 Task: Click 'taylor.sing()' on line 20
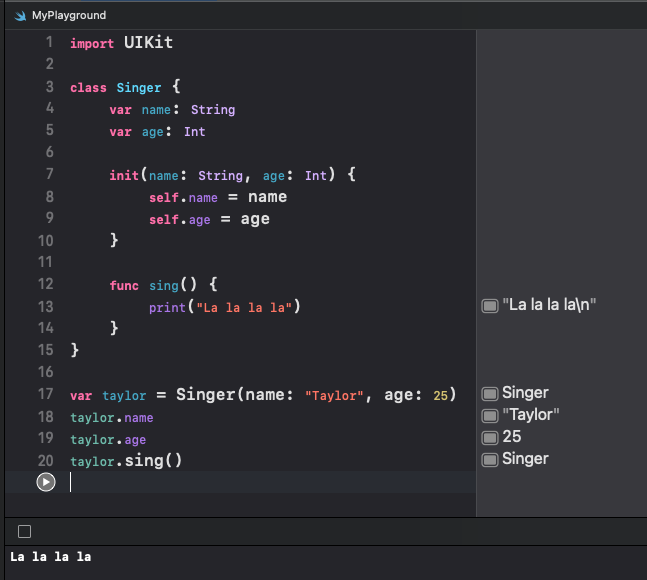coord(126,461)
